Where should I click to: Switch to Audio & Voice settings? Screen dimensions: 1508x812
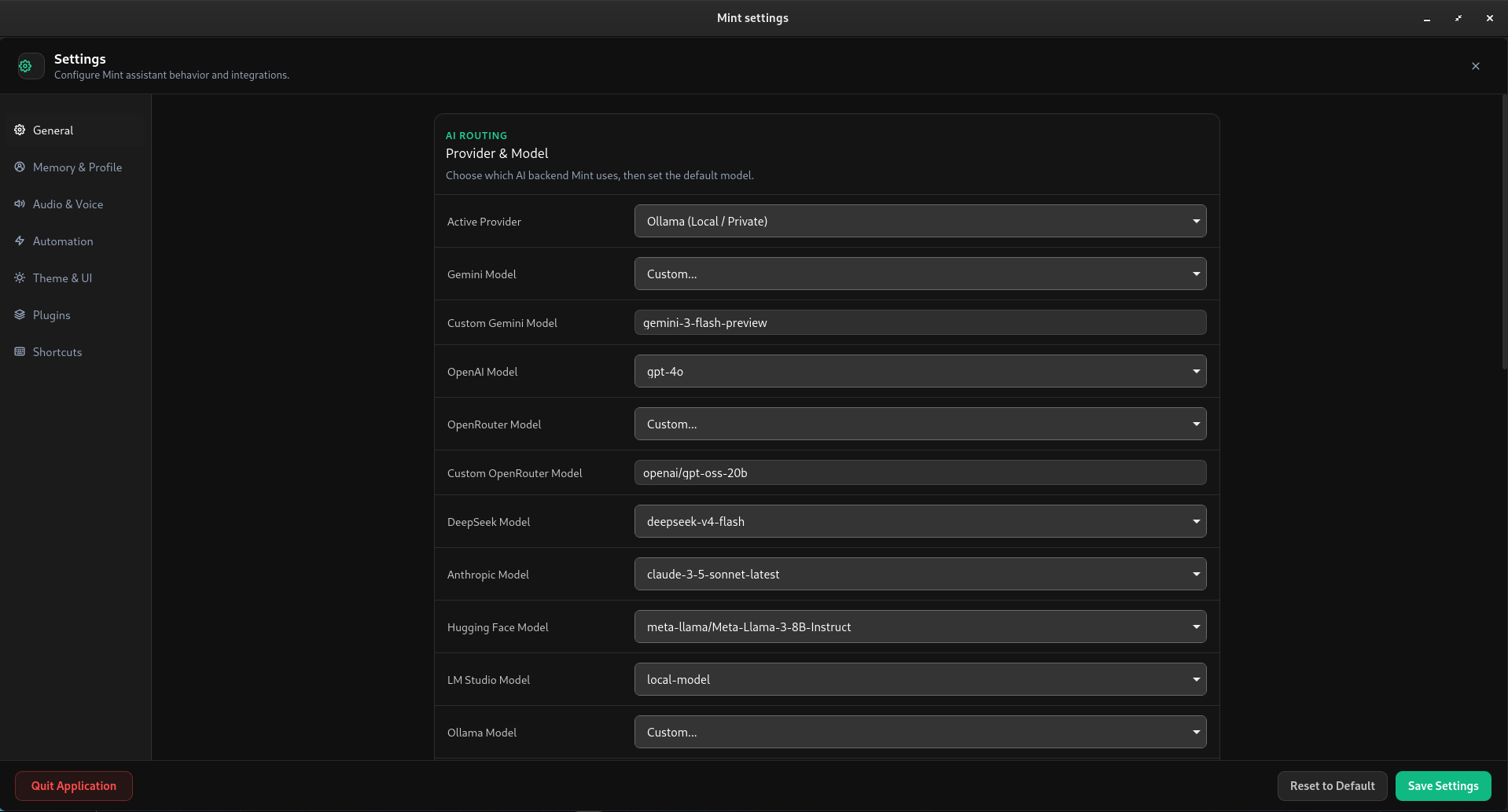[75, 204]
